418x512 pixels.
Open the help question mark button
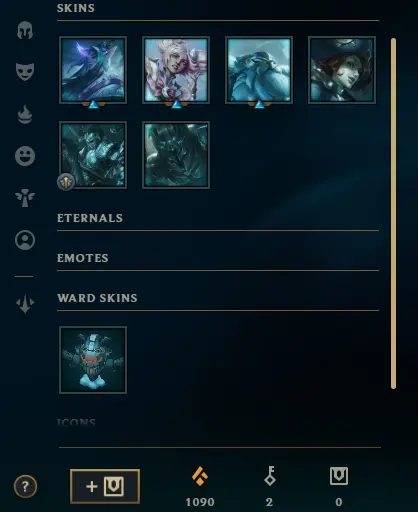click(x=25, y=486)
